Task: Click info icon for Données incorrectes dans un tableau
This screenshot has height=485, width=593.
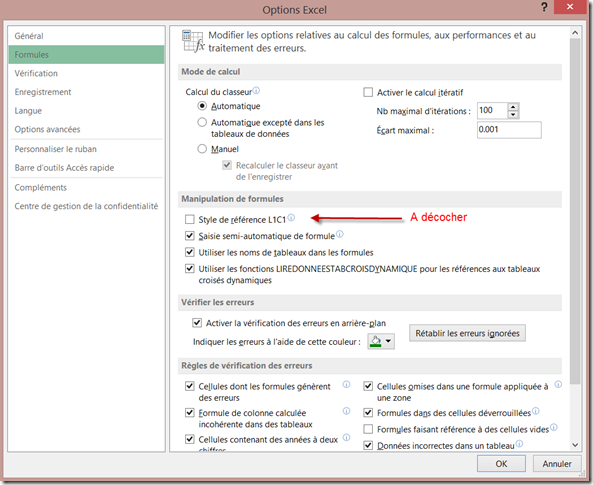Action: point(519,443)
